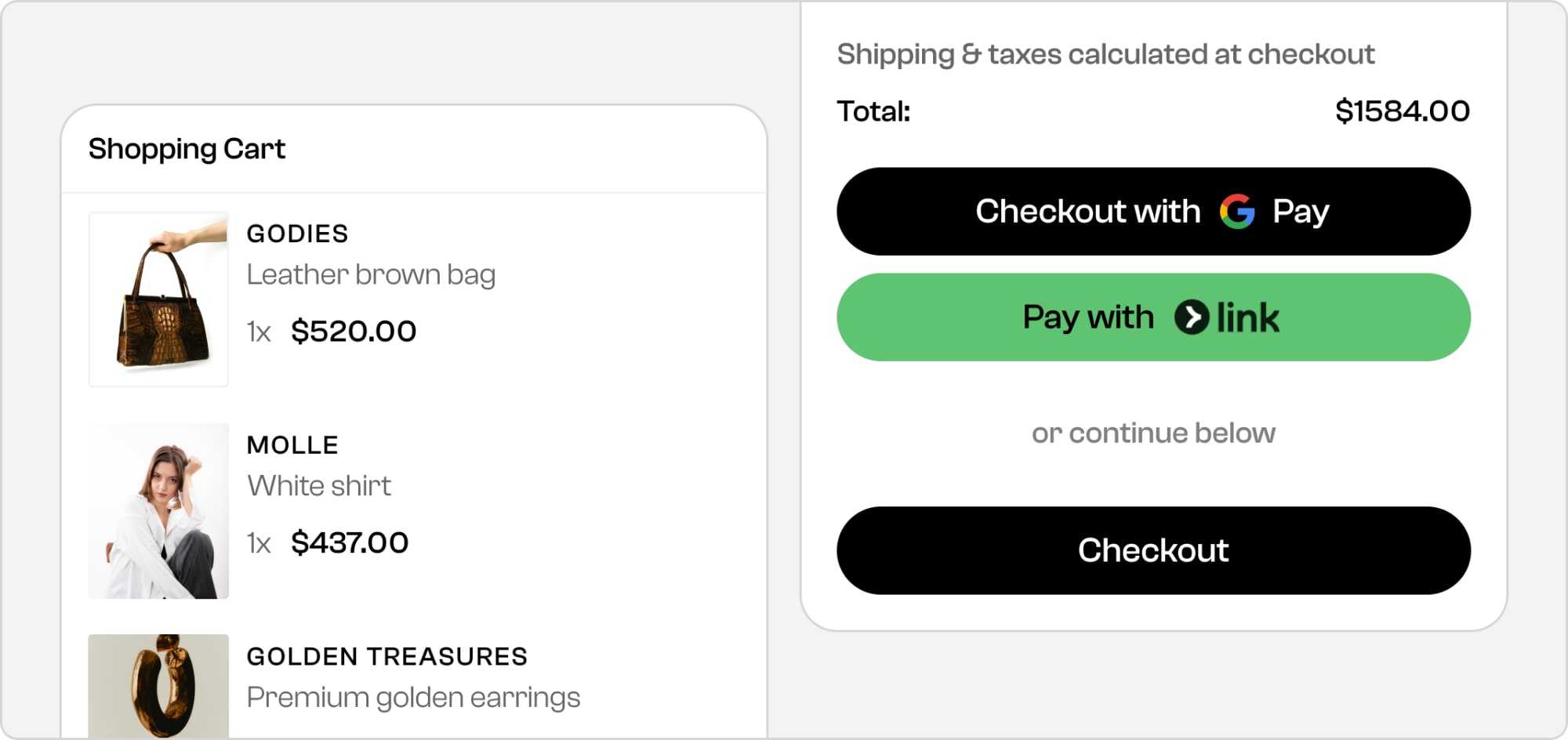
Task: Click the Shopping Cart heading
Action: (187, 149)
